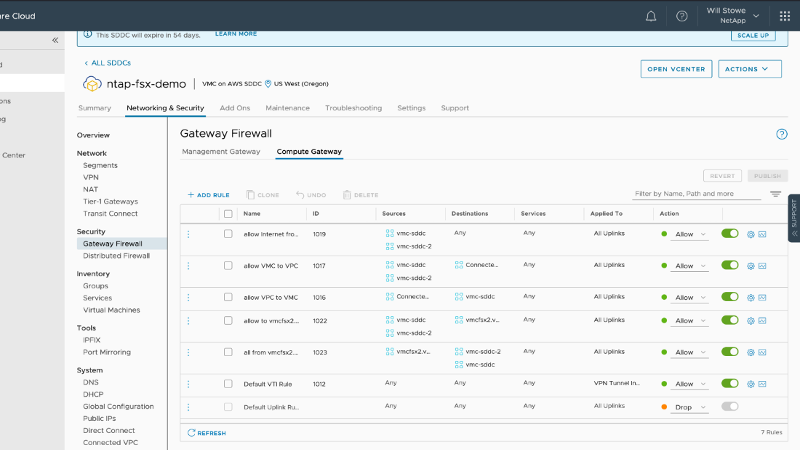Switch to the Management Gateway tab

[220, 152]
